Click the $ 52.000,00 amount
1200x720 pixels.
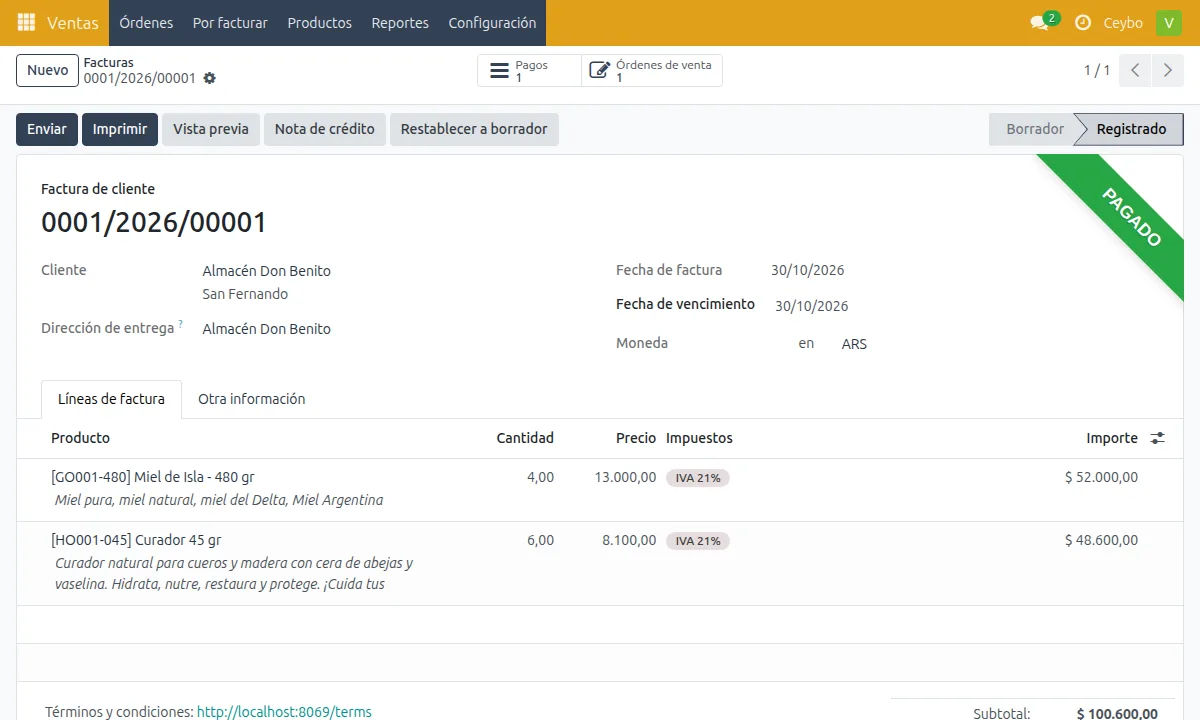tap(1101, 477)
